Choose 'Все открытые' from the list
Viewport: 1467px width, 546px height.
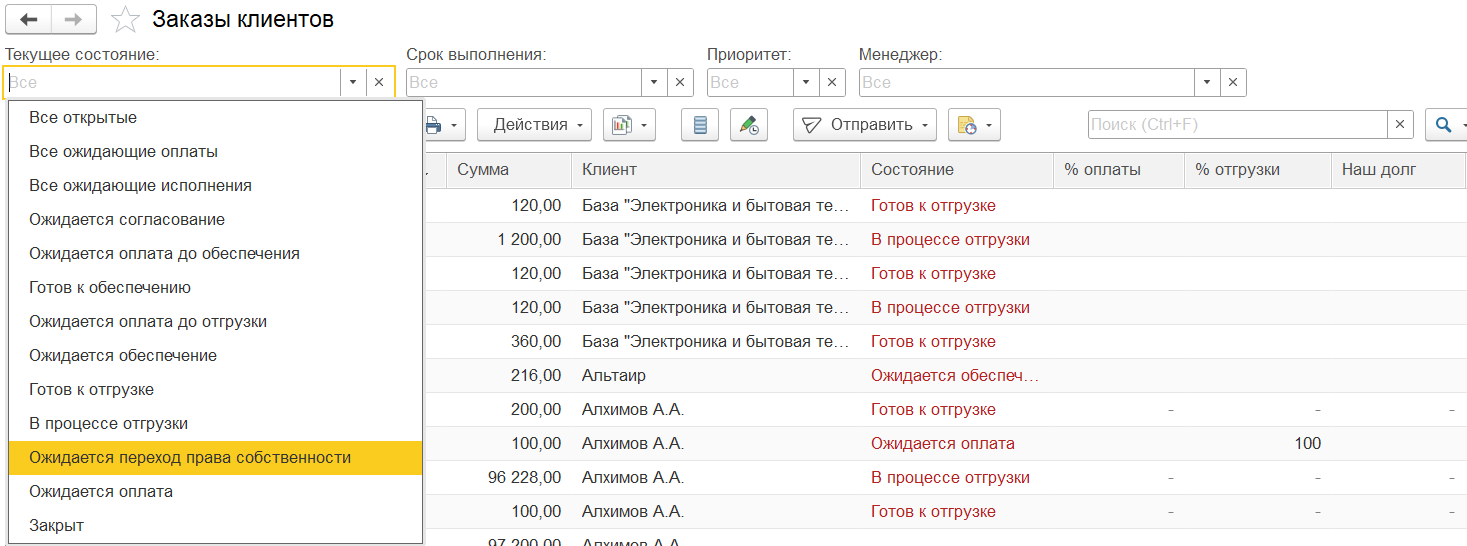[83, 118]
